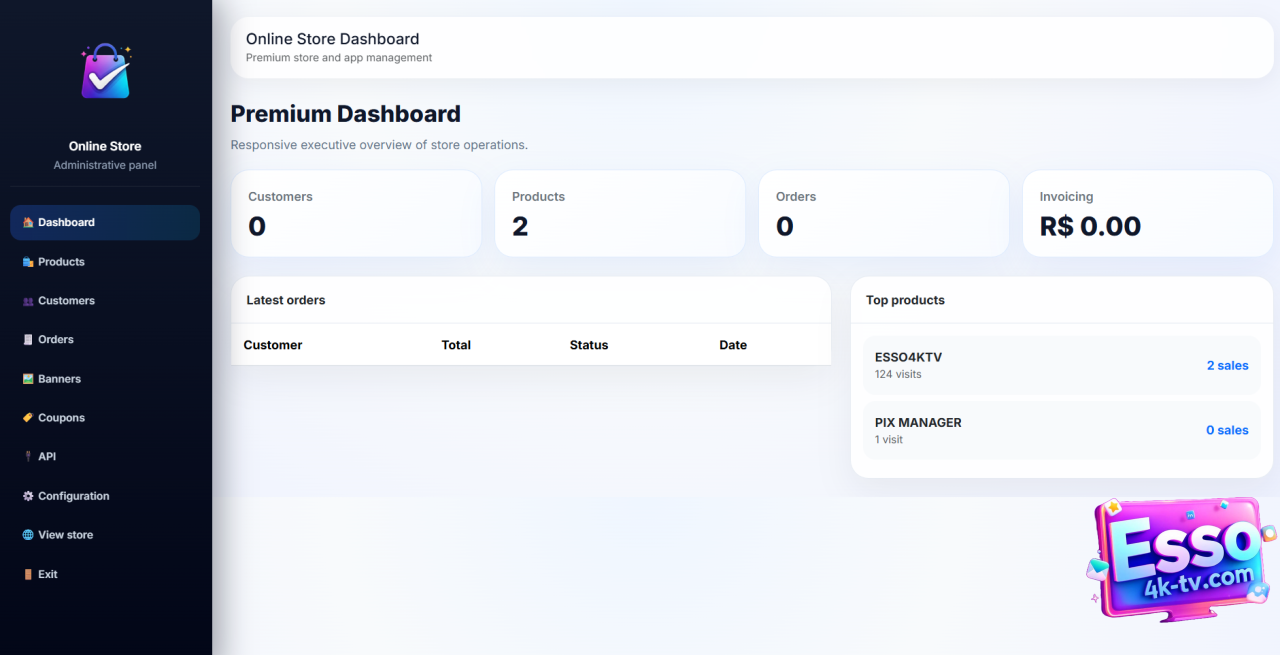Click the Configuration gear icon in sidebar
1280x655 pixels.
click(28, 496)
